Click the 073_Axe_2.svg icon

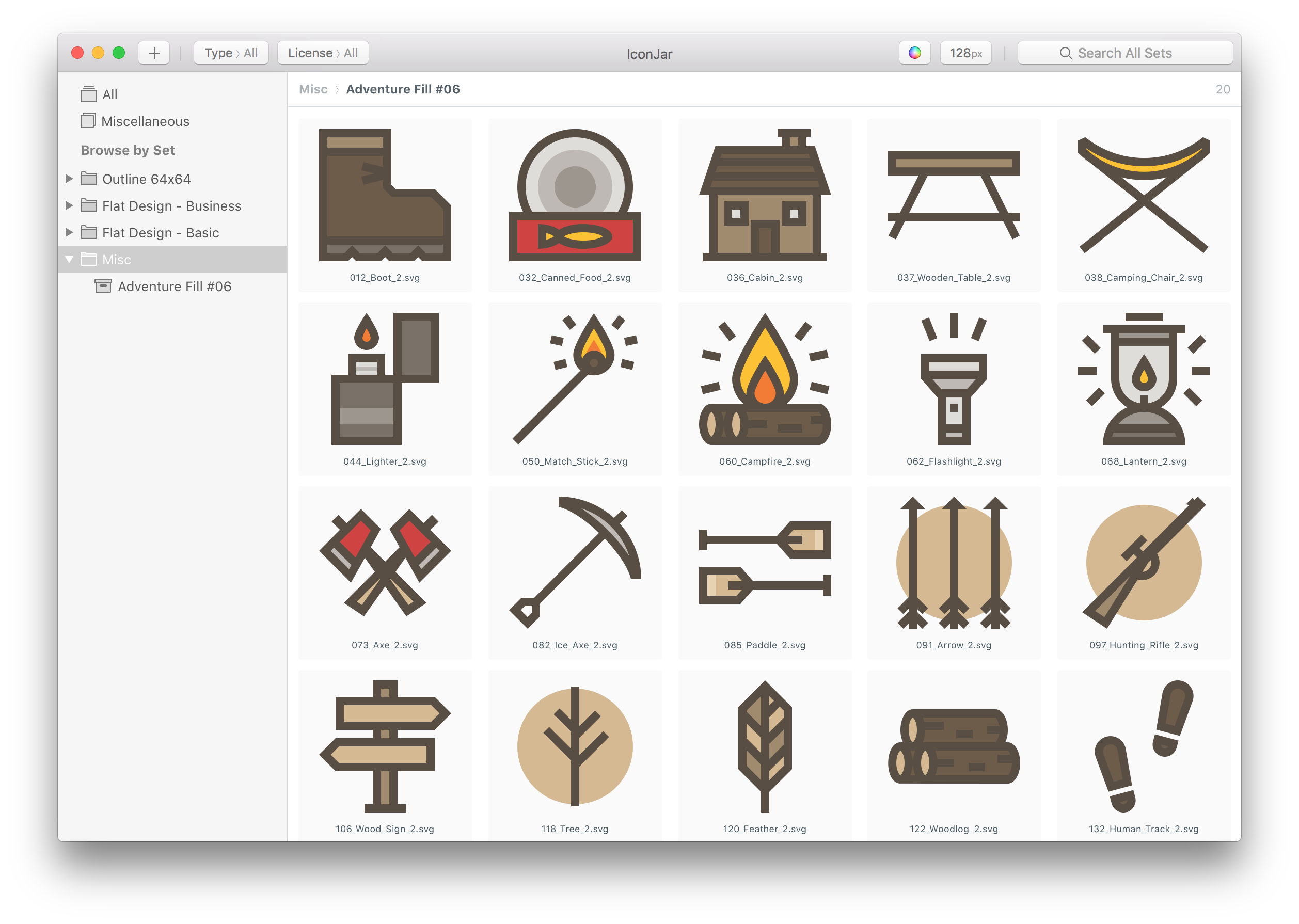pyautogui.click(x=385, y=563)
